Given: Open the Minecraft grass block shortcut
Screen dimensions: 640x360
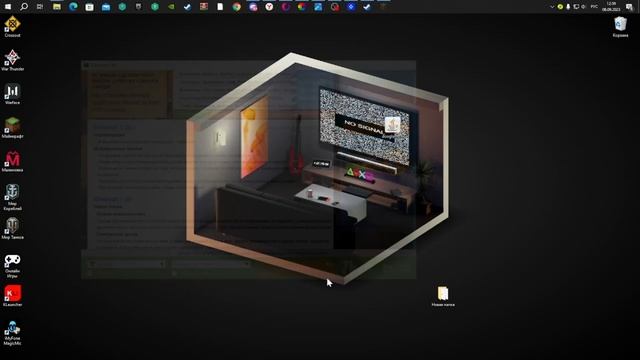Looking at the screenshot, I should 12,127.
